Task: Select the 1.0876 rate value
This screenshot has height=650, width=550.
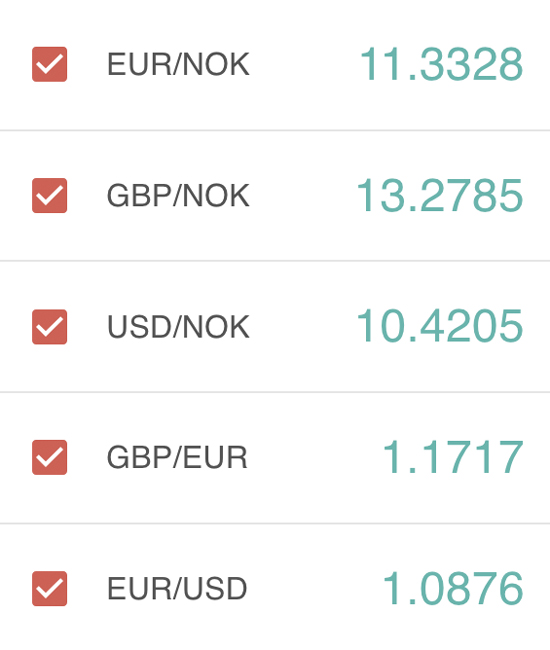Action: coord(453,588)
